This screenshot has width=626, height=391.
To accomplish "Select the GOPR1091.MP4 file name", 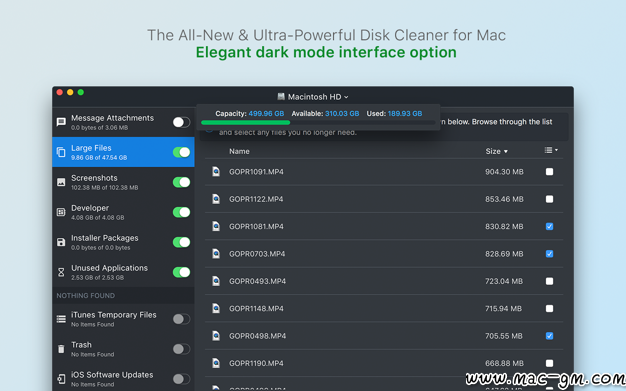I will coord(256,172).
